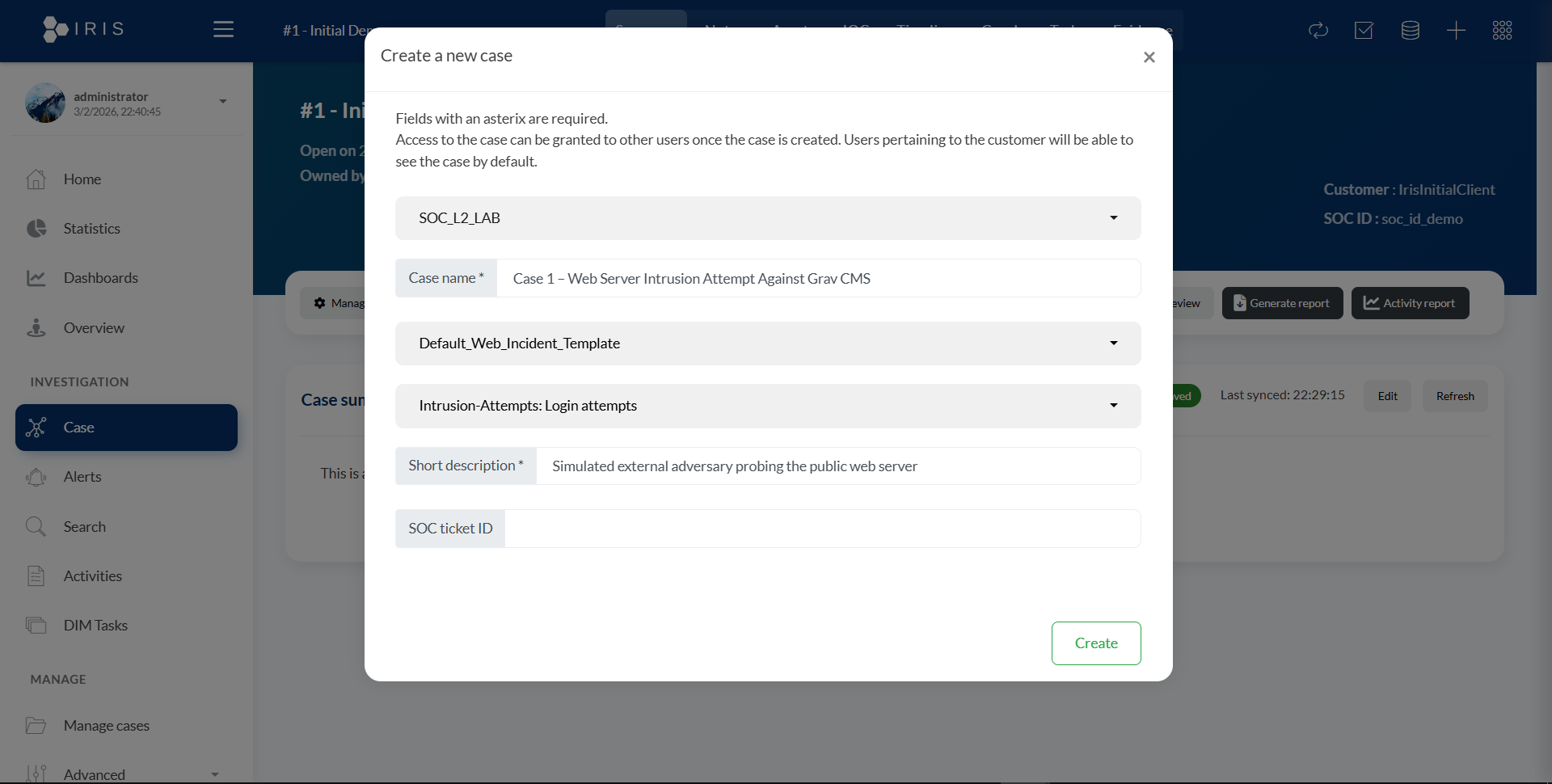Open the tasks checkbox icon in top bar

pos(1364,31)
